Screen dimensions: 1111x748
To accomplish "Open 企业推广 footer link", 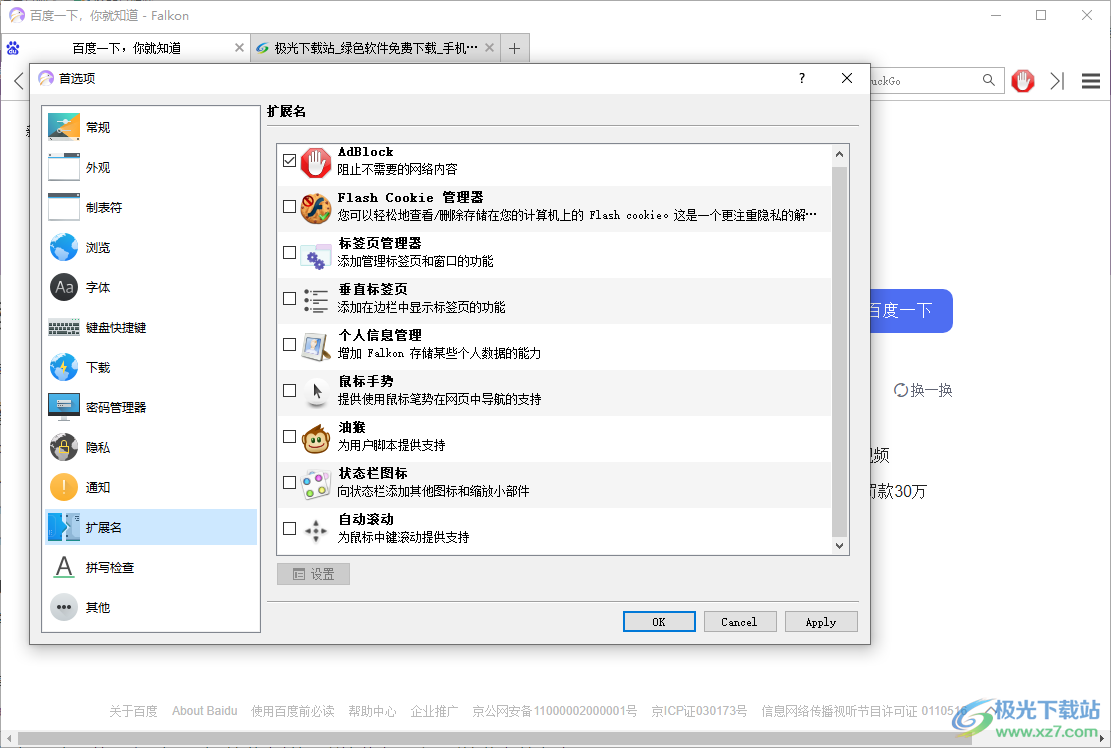I will point(434,710).
